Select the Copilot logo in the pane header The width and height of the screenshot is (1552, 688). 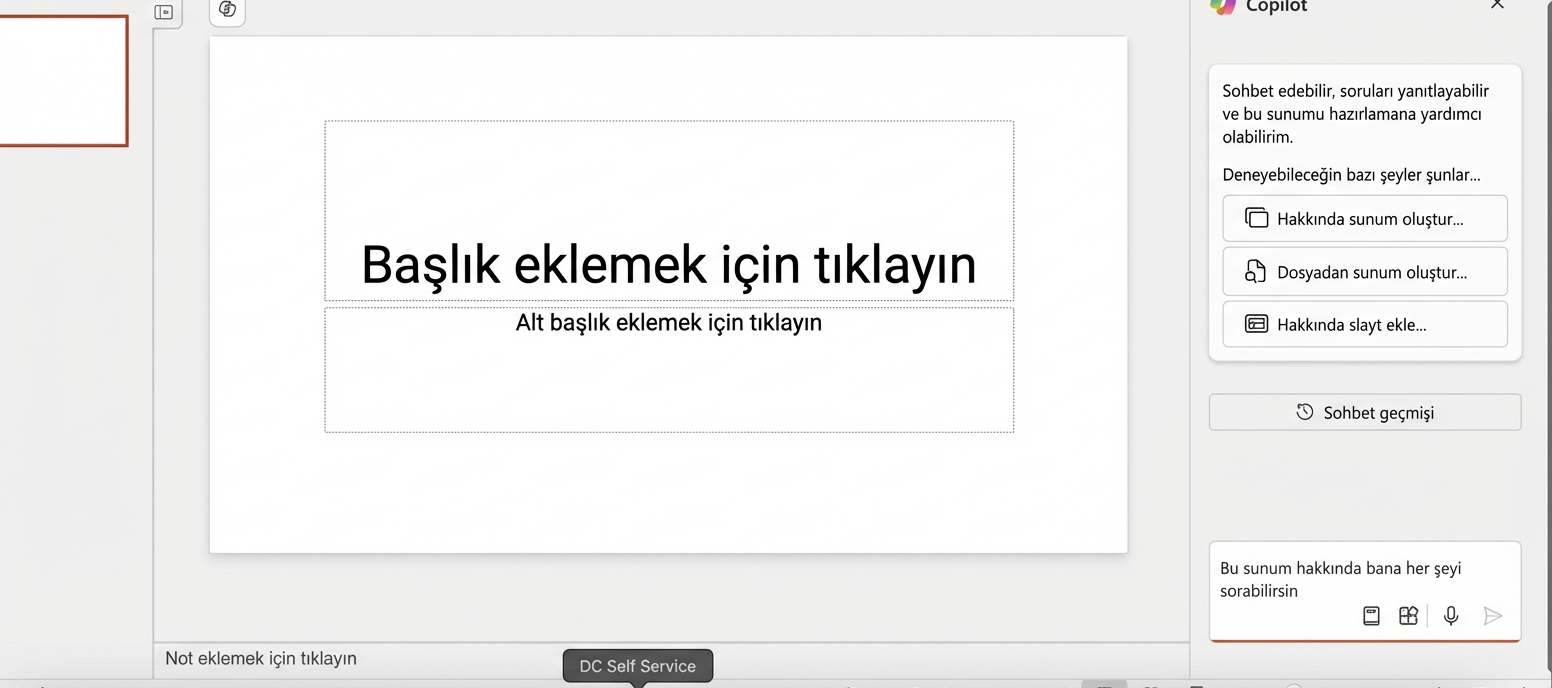click(x=1221, y=7)
